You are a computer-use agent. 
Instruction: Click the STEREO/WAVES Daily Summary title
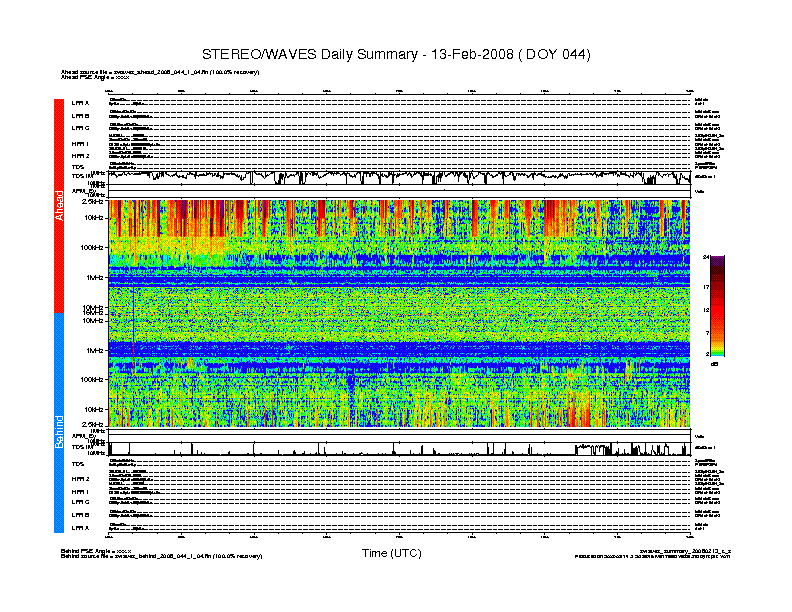coord(396,55)
